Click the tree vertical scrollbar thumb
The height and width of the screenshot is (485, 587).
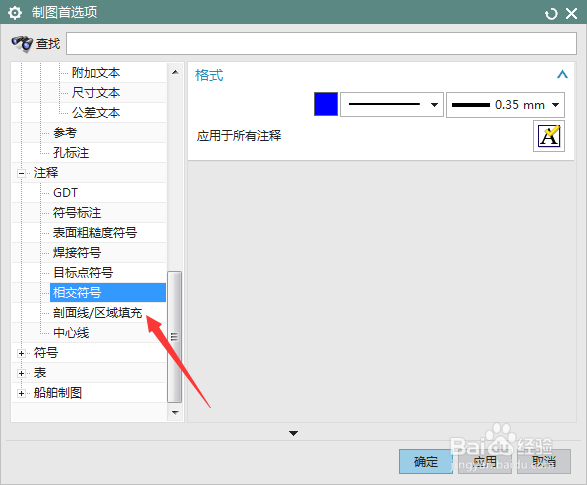tap(174, 337)
